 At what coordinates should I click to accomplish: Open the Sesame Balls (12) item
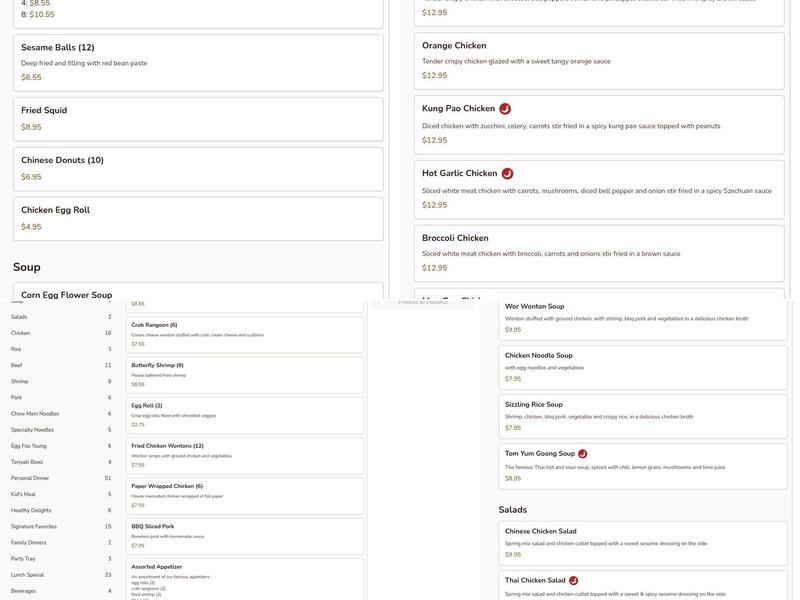[198, 62]
